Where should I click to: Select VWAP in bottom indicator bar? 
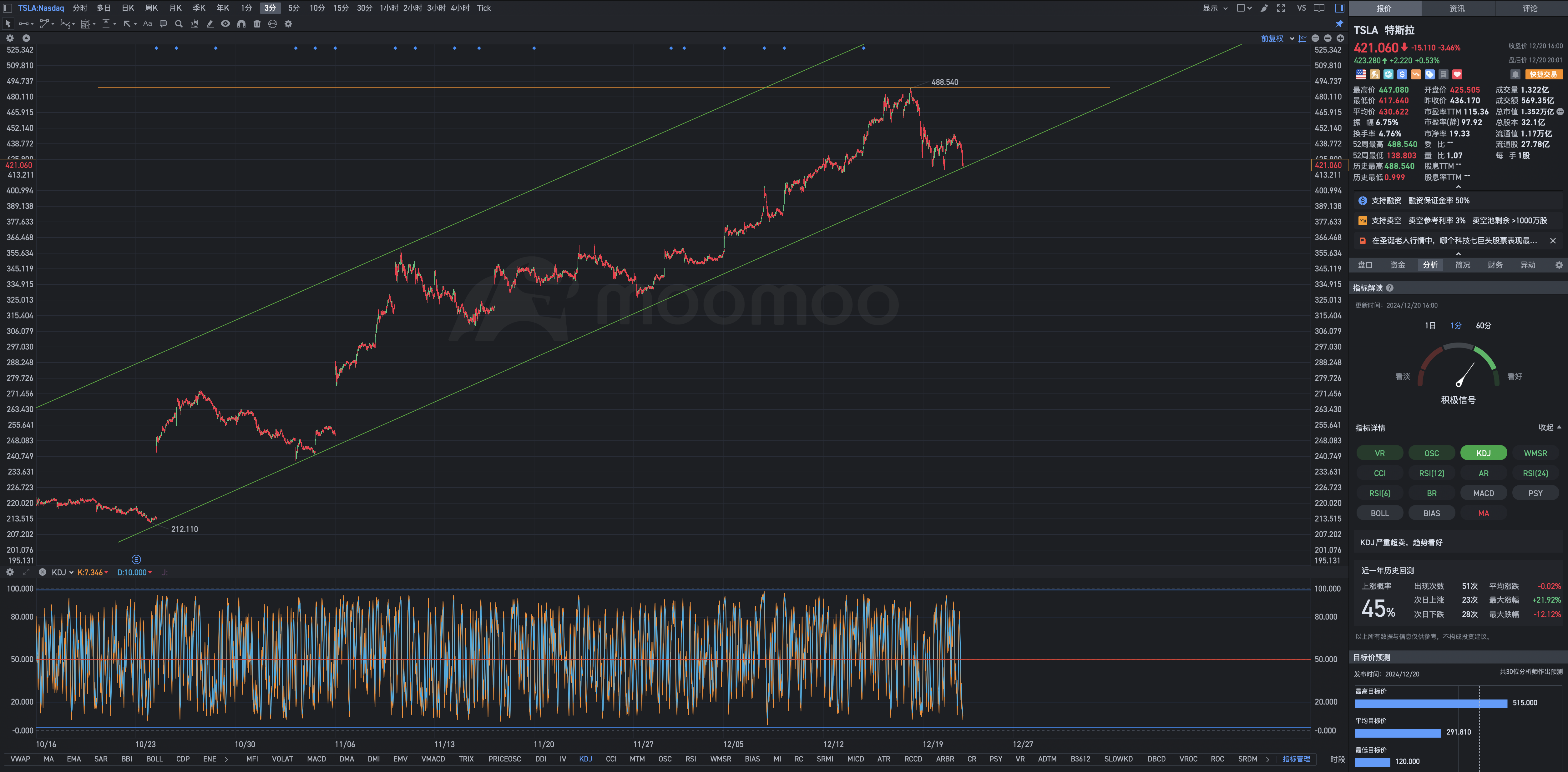coord(20,759)
